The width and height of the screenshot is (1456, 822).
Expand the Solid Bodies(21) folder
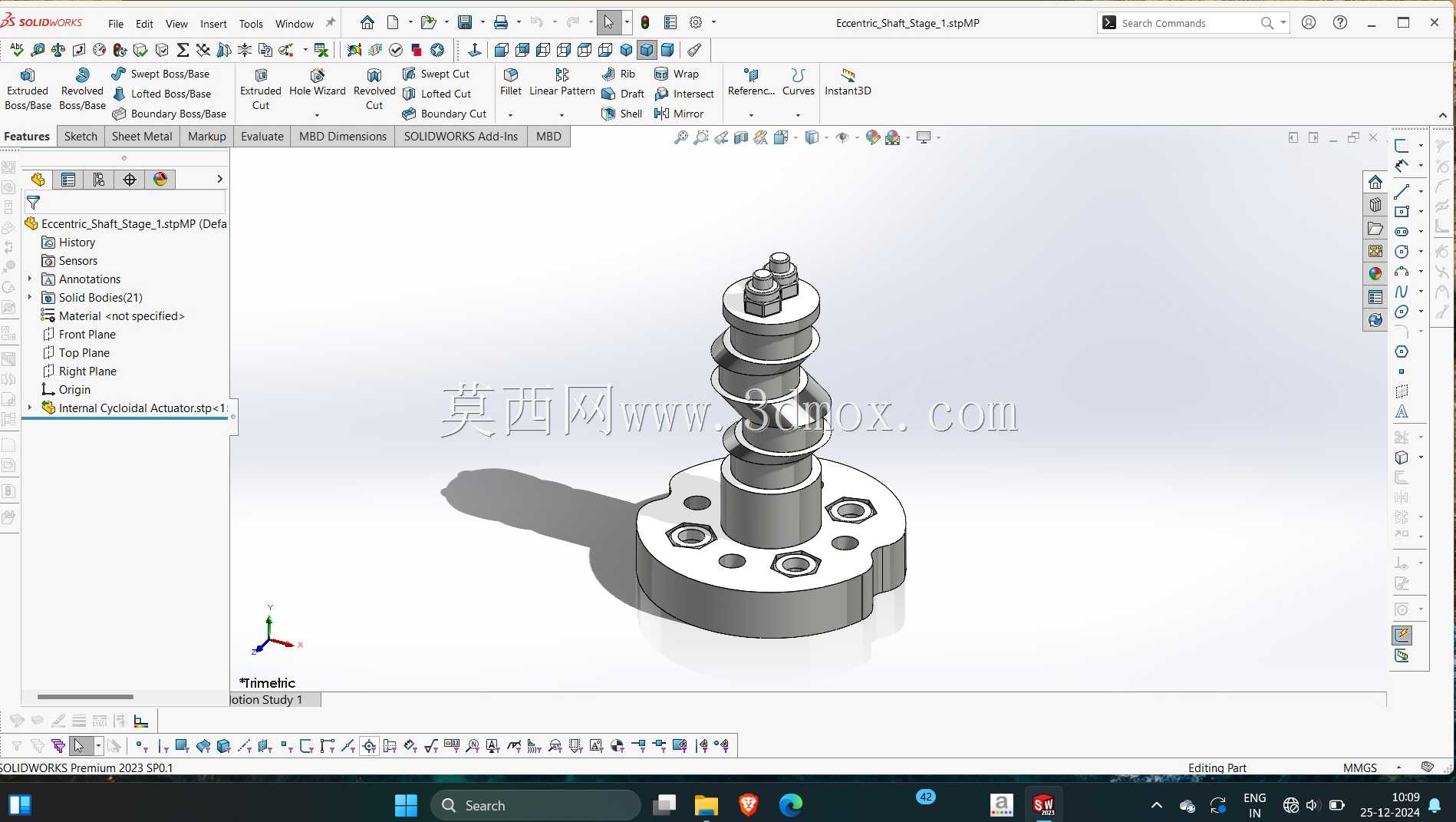[30, 298]
